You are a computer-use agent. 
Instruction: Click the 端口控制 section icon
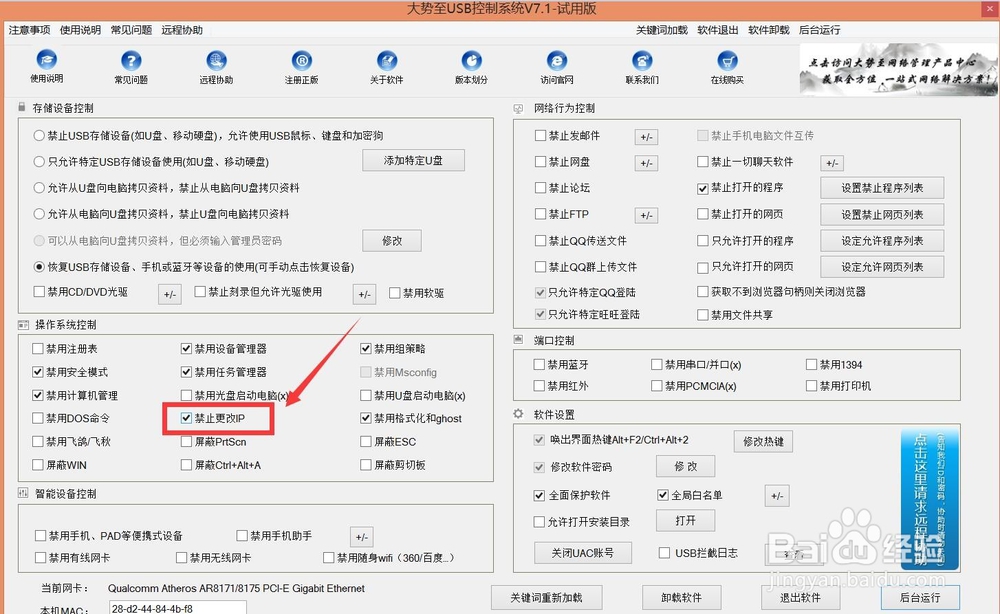coord(518,340)
